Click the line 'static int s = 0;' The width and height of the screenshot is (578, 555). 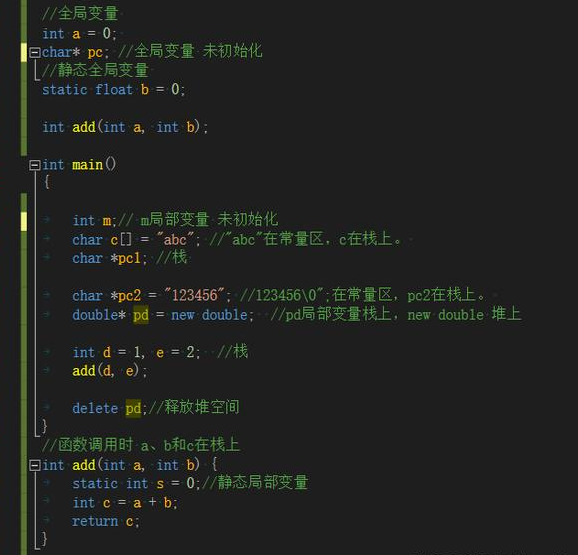pos(136,484)
